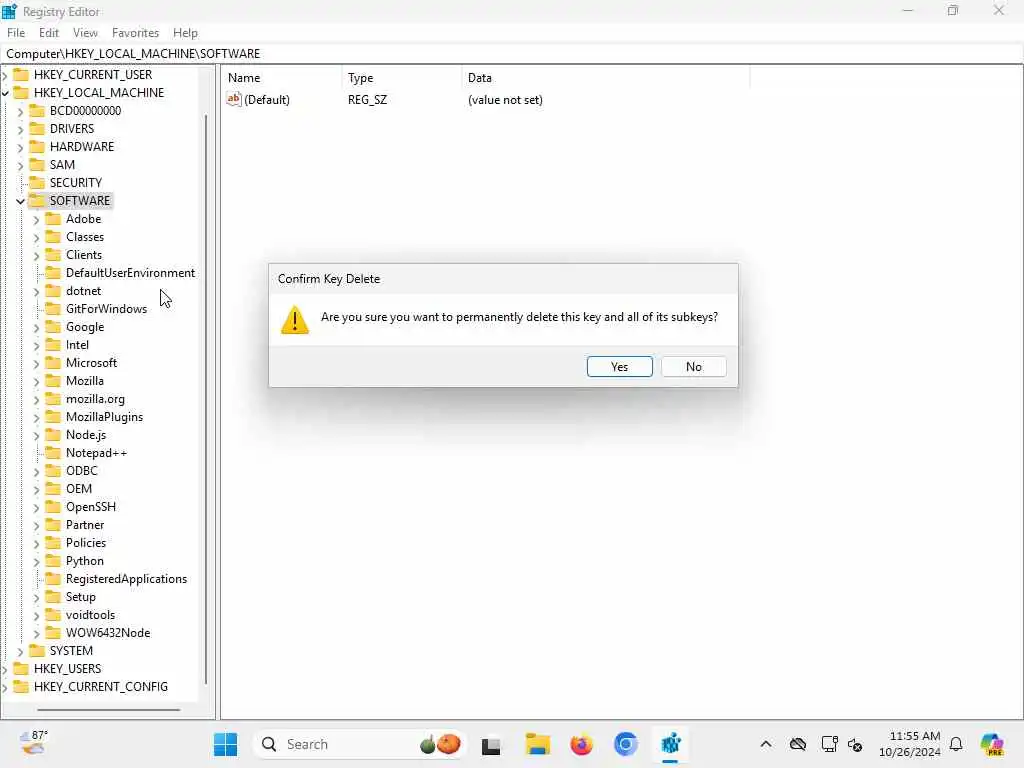The width and height of the screenshot is (1024, 768).
Task: Click the Copilot icon in the taskbar
Action: click(992, 744)
